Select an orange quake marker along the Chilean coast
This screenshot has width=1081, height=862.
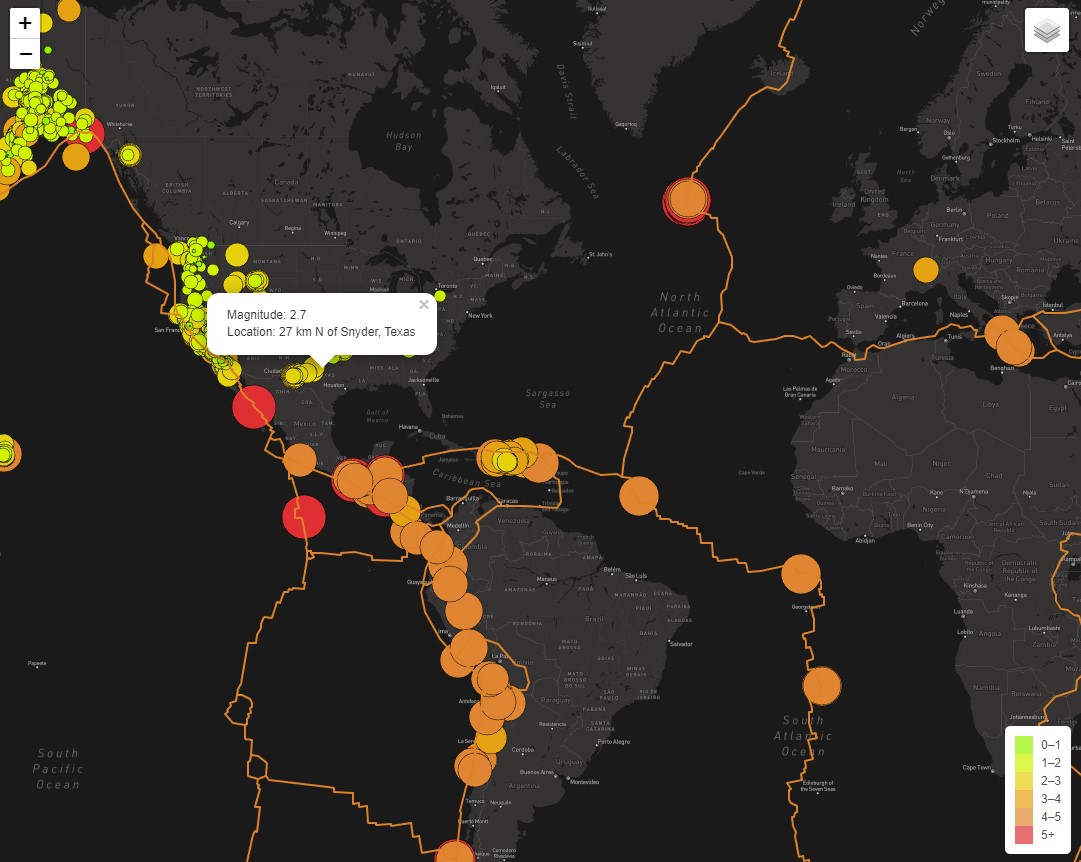(x=475, y=768)
